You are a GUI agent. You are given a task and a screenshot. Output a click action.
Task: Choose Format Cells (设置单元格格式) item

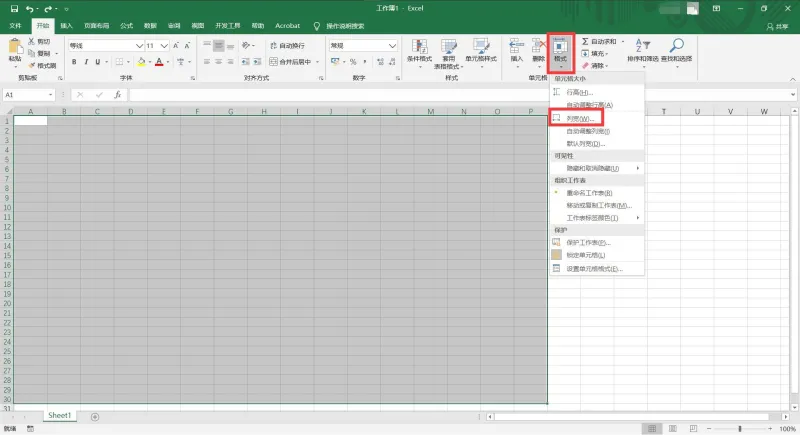pos(596,269)
